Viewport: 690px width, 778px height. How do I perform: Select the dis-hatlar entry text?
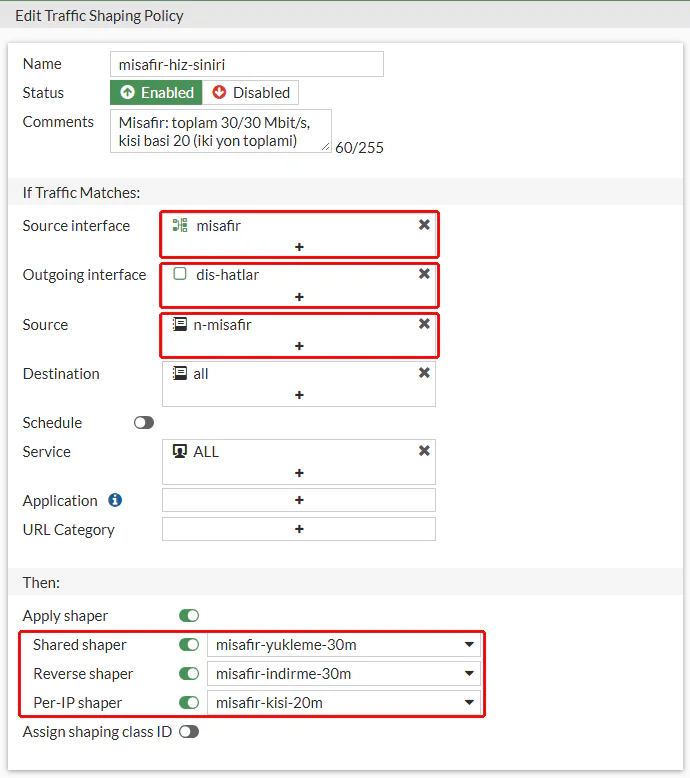tap(227, 274)
